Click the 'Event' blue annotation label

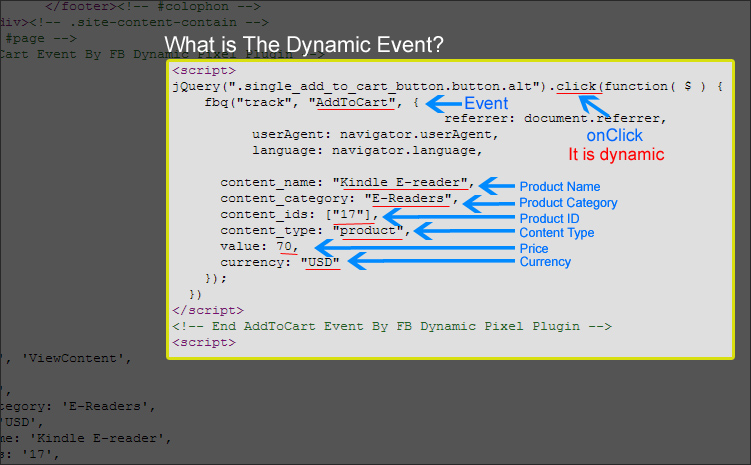pos(486,103)
